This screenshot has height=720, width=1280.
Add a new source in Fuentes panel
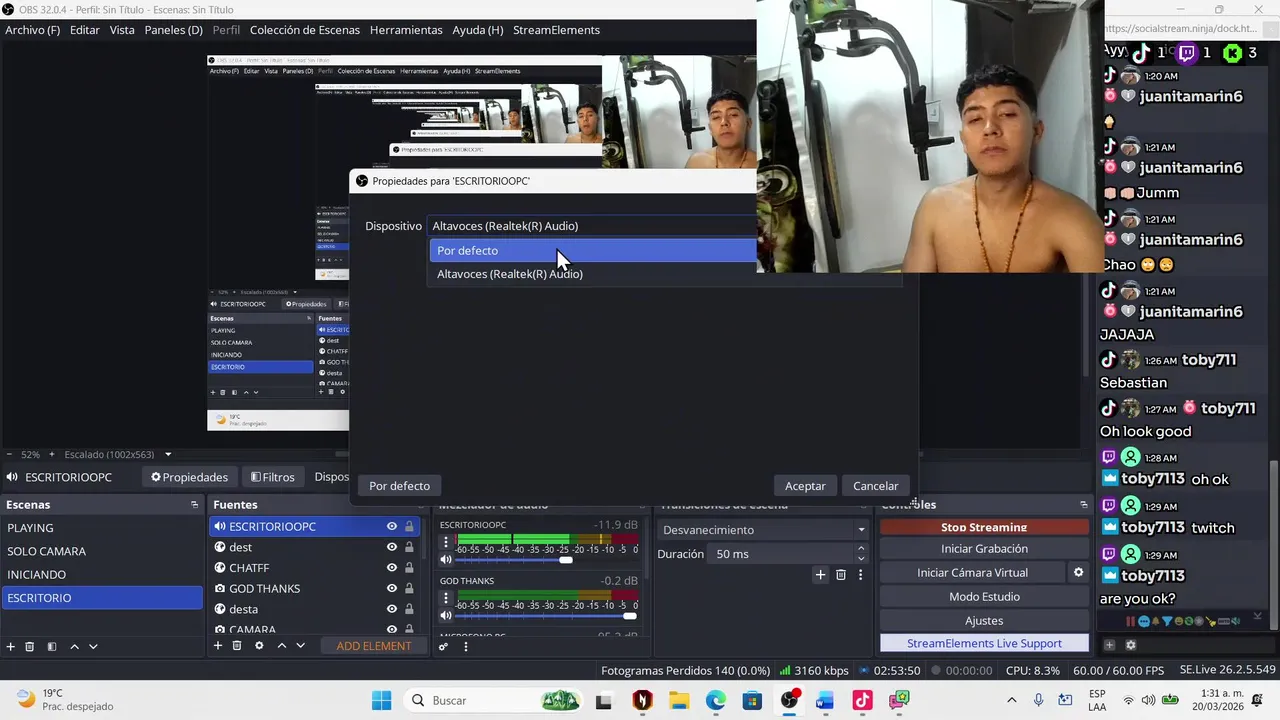218,646
